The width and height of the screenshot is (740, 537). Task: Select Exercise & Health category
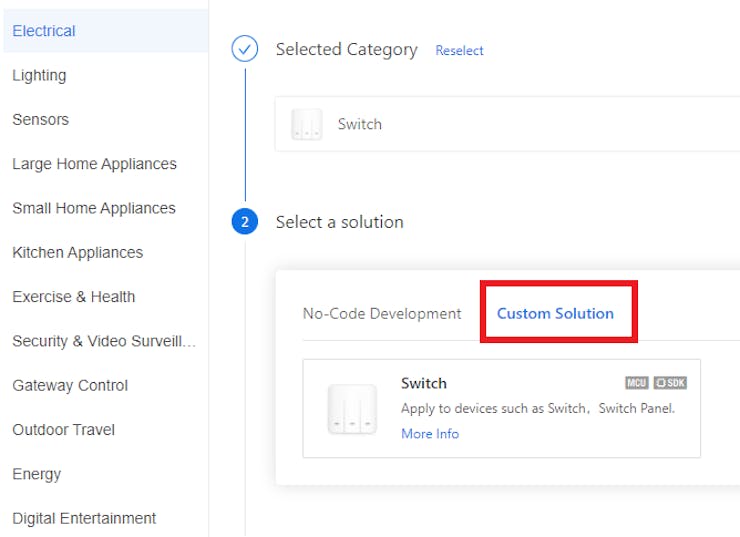coord(74,297)
